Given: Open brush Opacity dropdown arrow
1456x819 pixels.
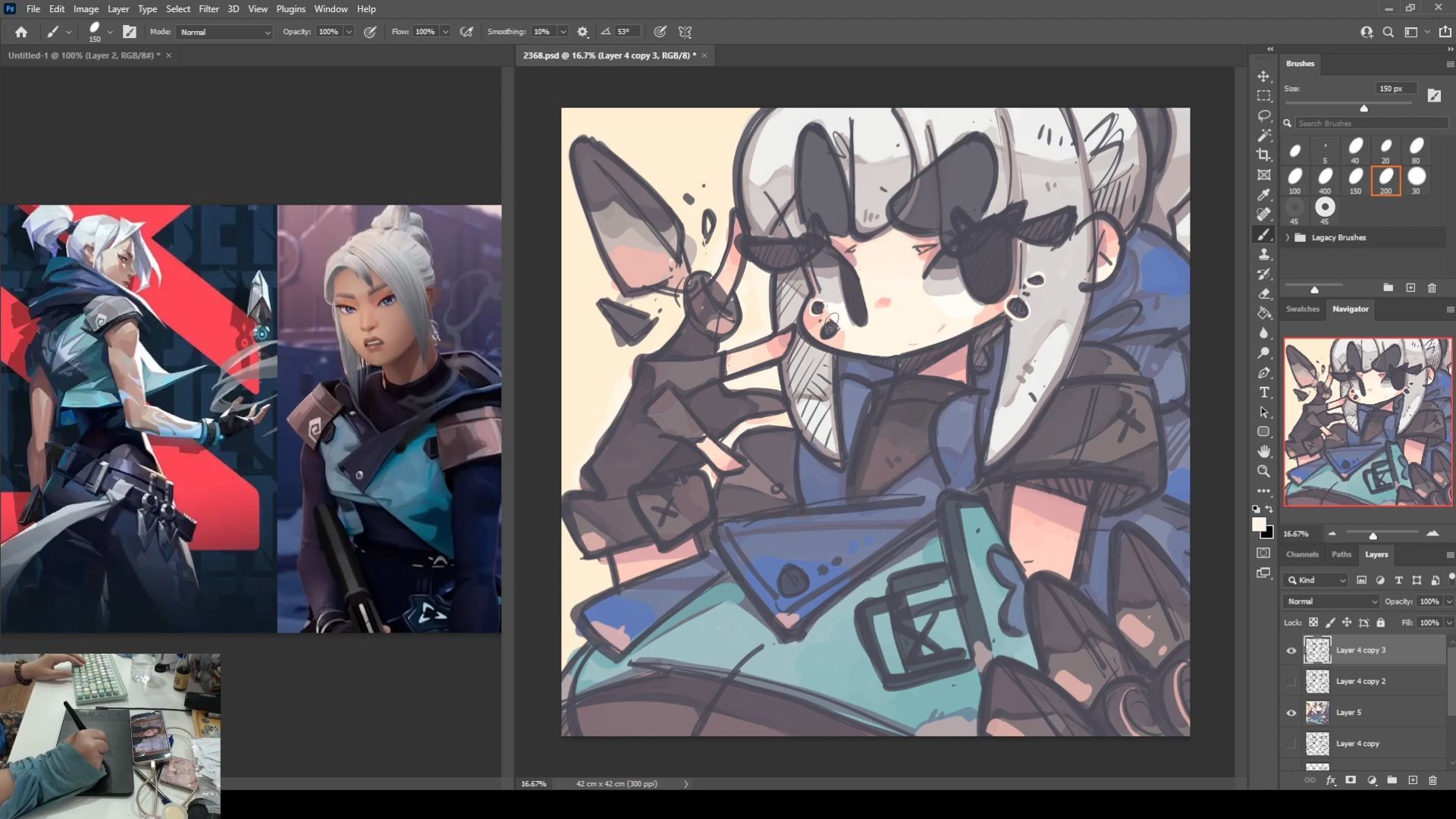Looking at the screenshot, I should point(349,32).
